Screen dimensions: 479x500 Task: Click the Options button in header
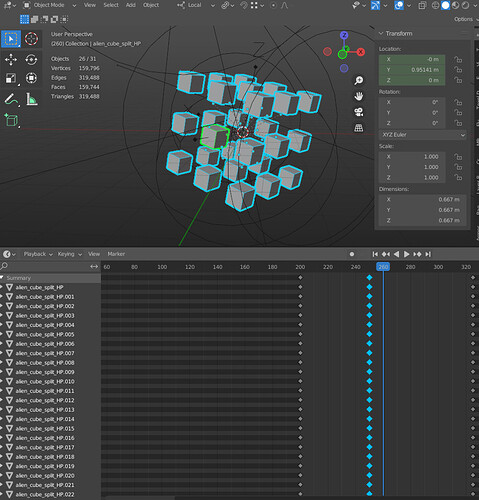(x=463, y=19)
